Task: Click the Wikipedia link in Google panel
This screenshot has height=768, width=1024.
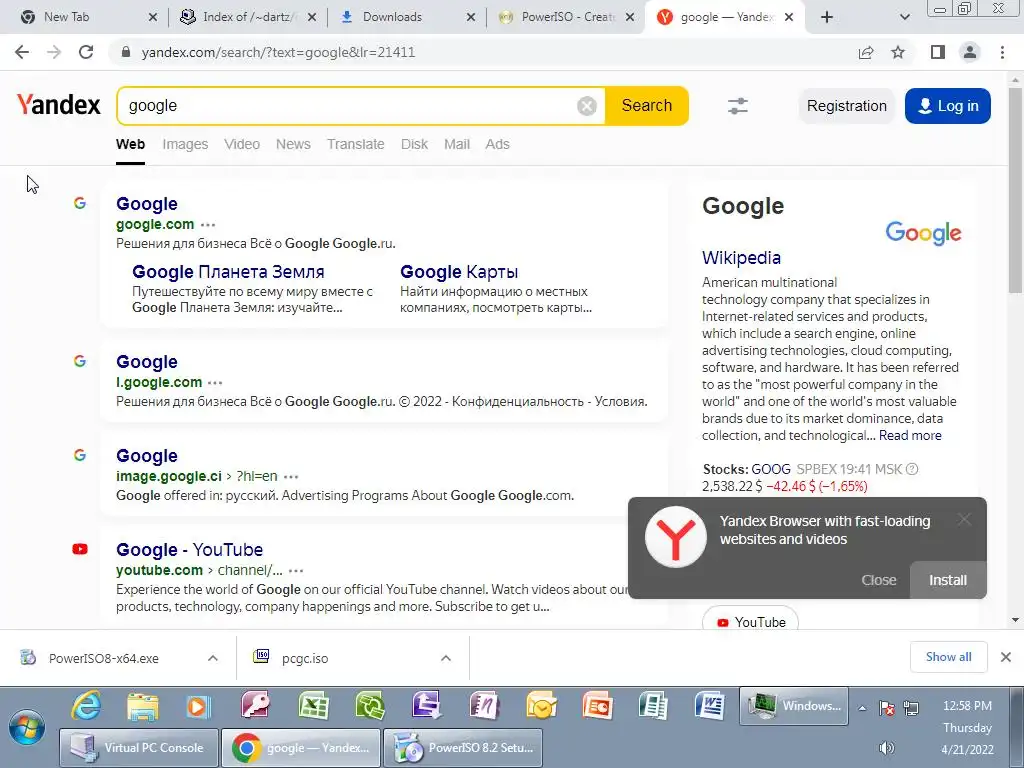Action: coord(741,258)
